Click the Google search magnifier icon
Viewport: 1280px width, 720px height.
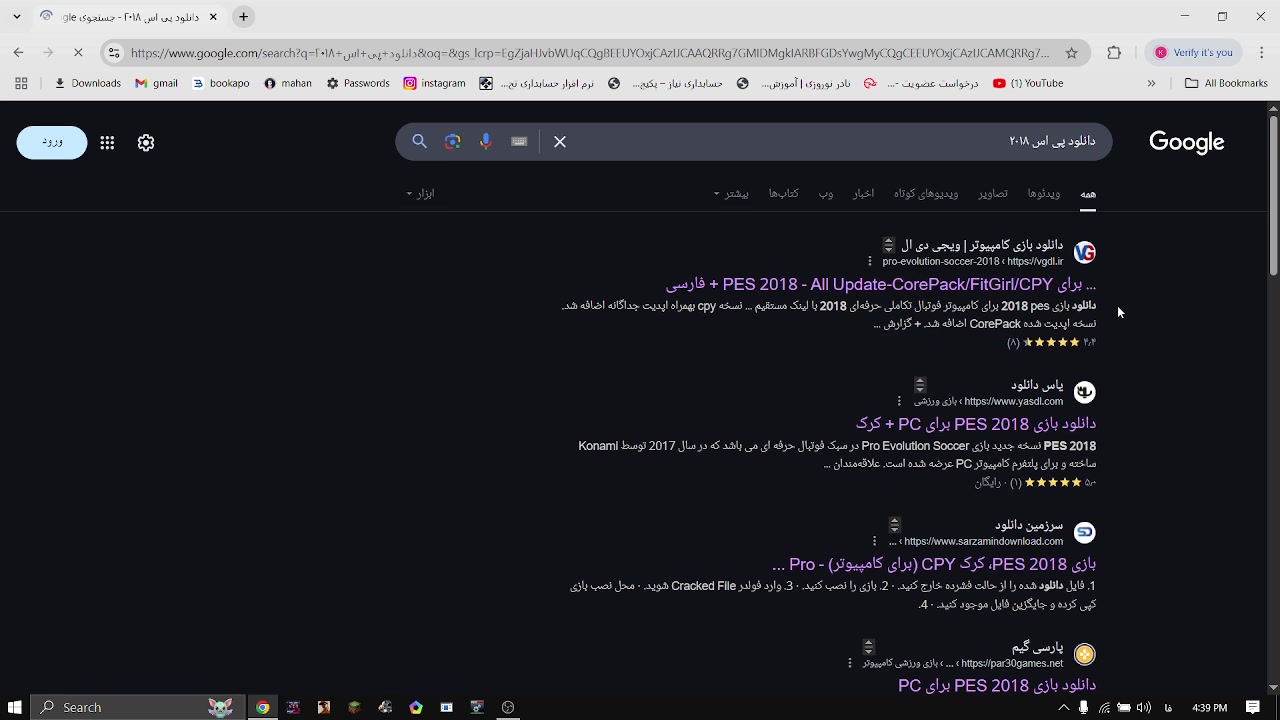pyautogui.click(x=420, y=142)
